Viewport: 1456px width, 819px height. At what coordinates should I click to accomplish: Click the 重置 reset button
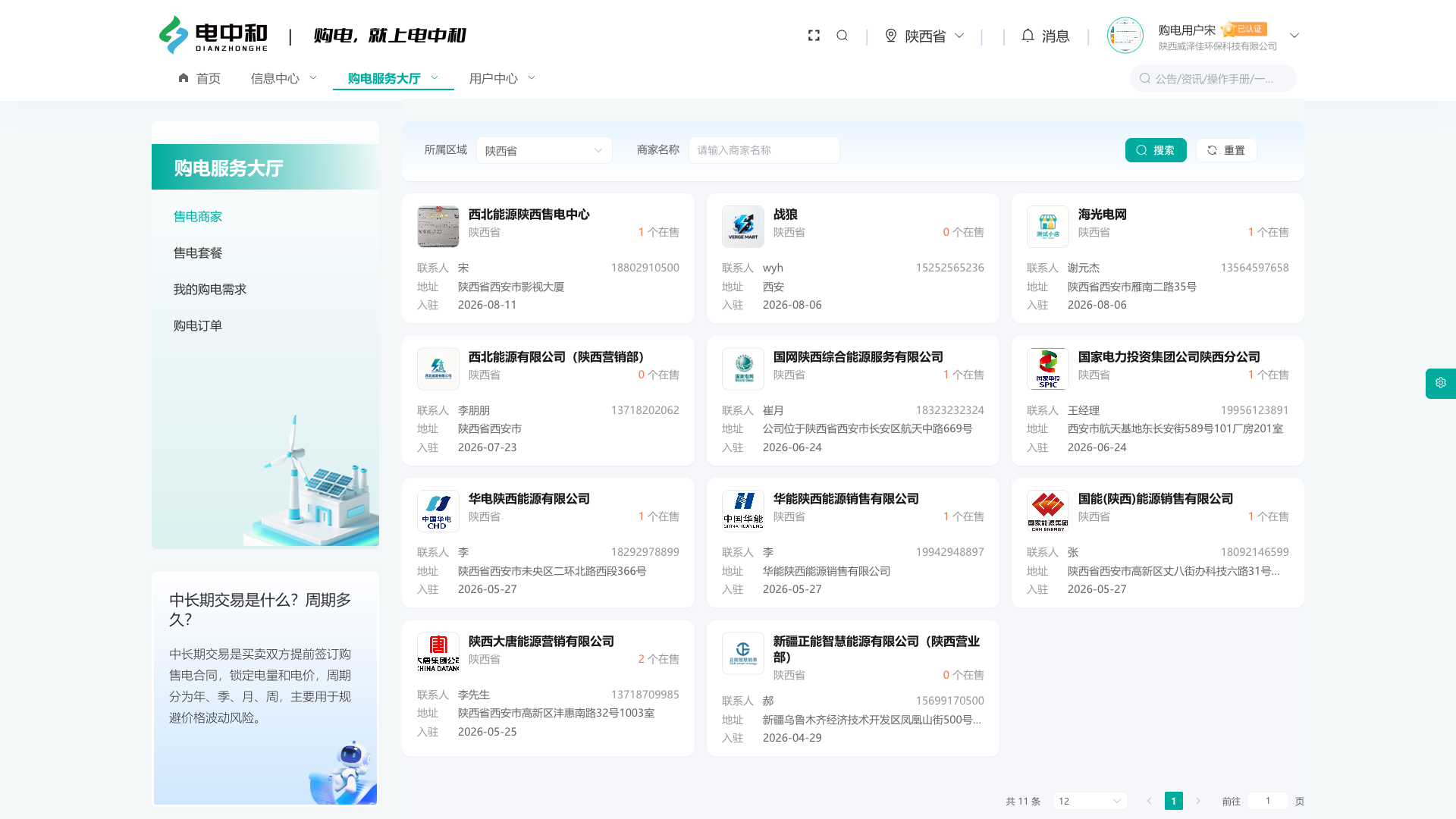[x=1226, y=150]
